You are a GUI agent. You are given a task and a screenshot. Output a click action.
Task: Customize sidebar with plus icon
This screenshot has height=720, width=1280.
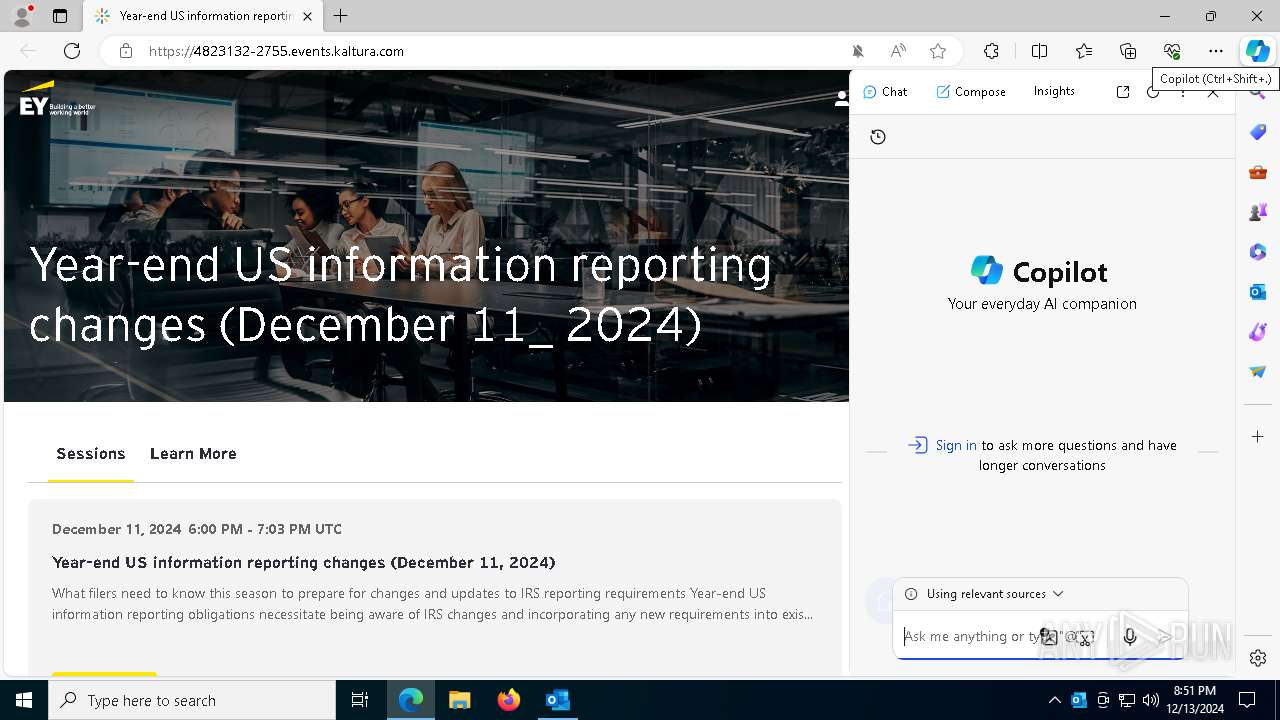pyautogui.click(x=1258, y=437)
